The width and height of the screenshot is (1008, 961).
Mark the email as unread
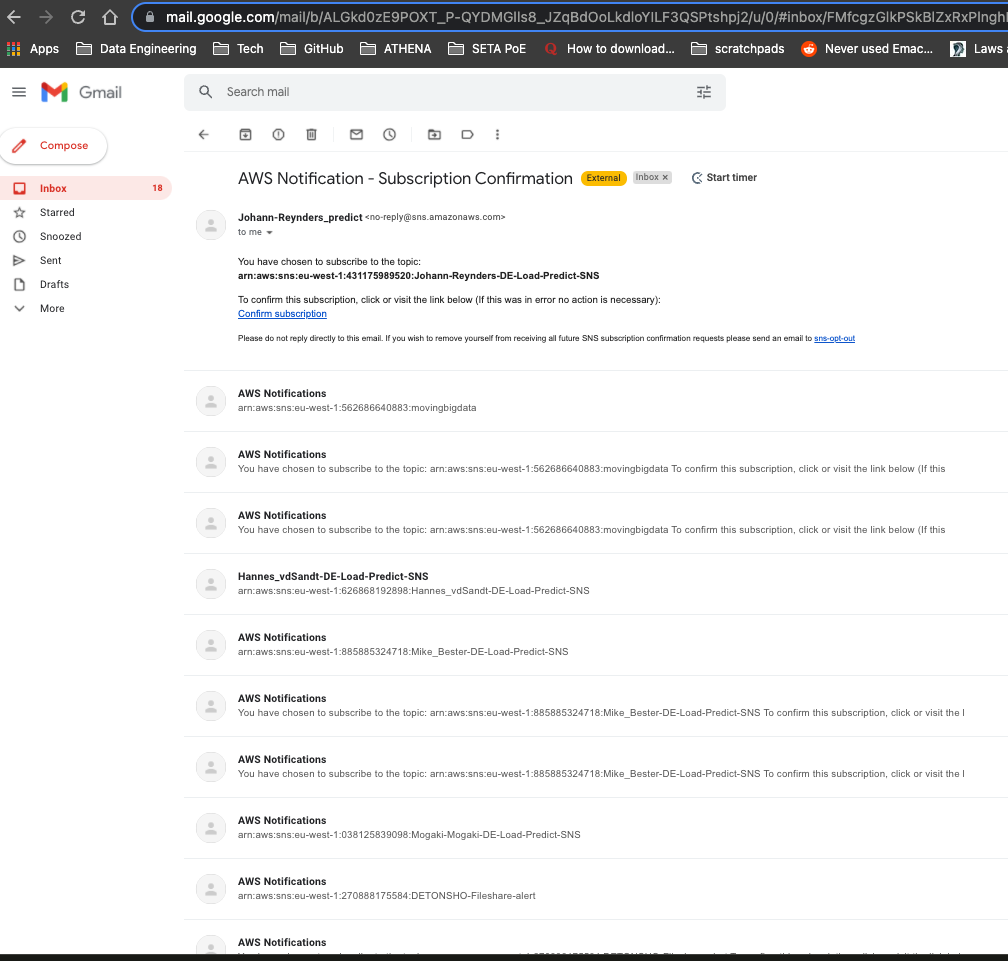356,134
